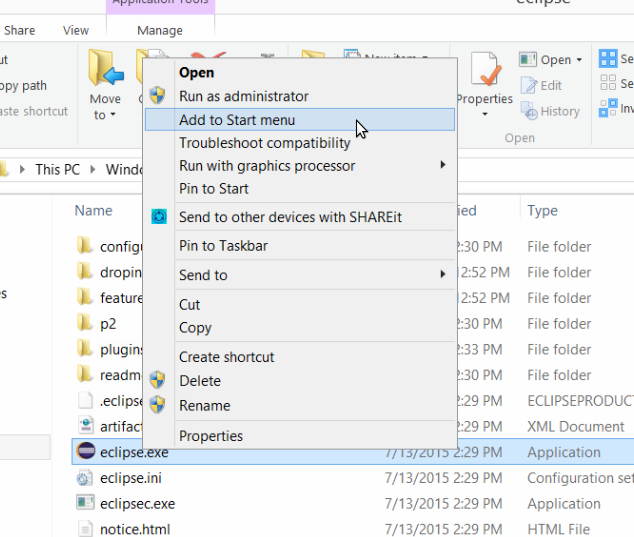The width and height of the screenshot is (634, 537).
Task: Select the notice.html file icon
Action: coord(85,529)
